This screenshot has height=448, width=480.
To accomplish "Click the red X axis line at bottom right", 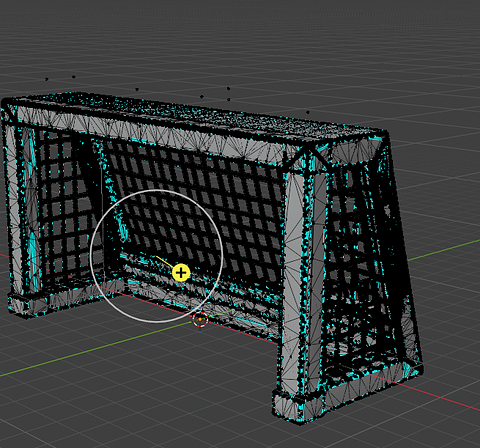I will coord(440,395).
